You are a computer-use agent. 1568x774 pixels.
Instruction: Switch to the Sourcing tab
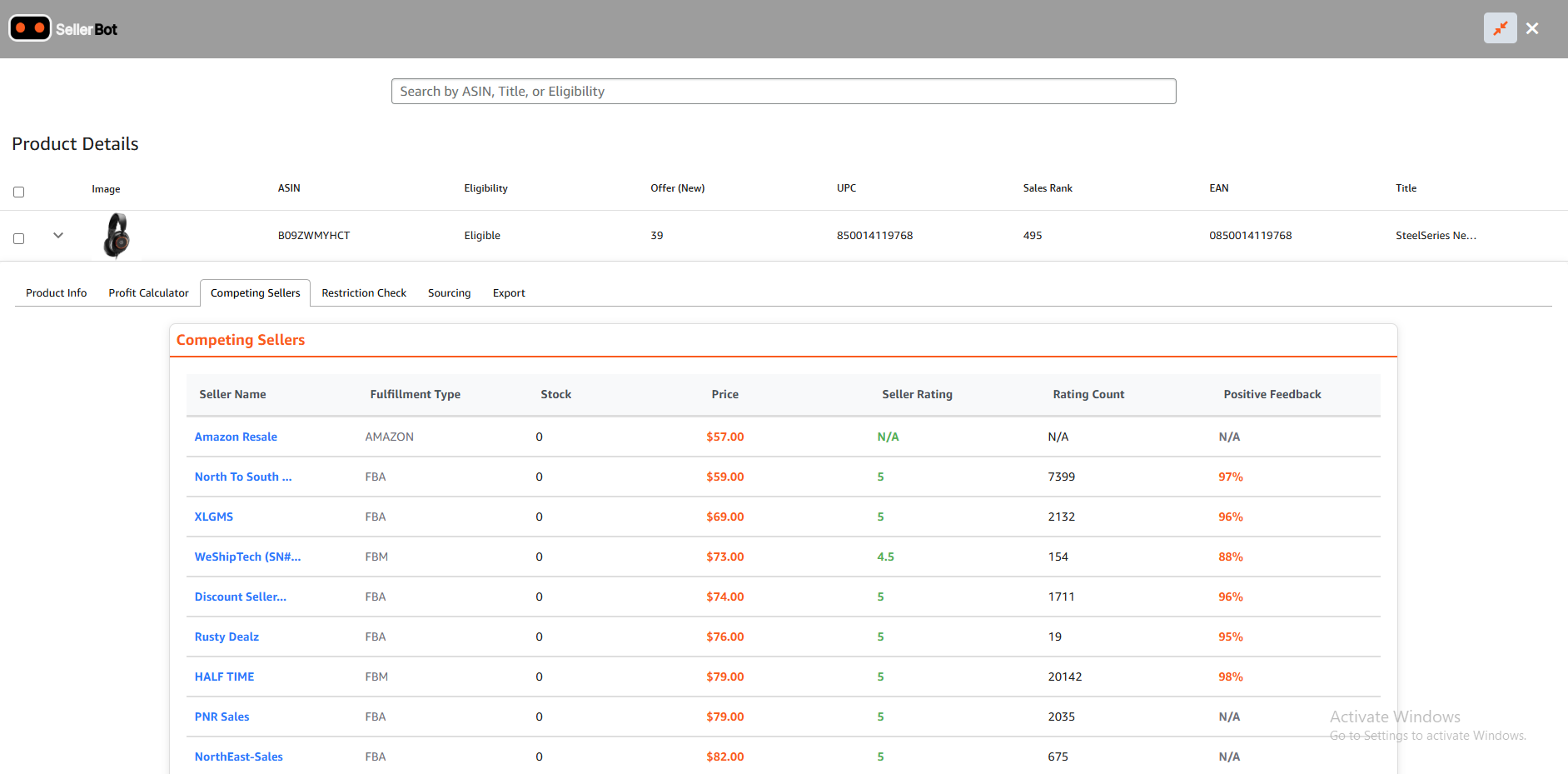click(x=449, y=293)
